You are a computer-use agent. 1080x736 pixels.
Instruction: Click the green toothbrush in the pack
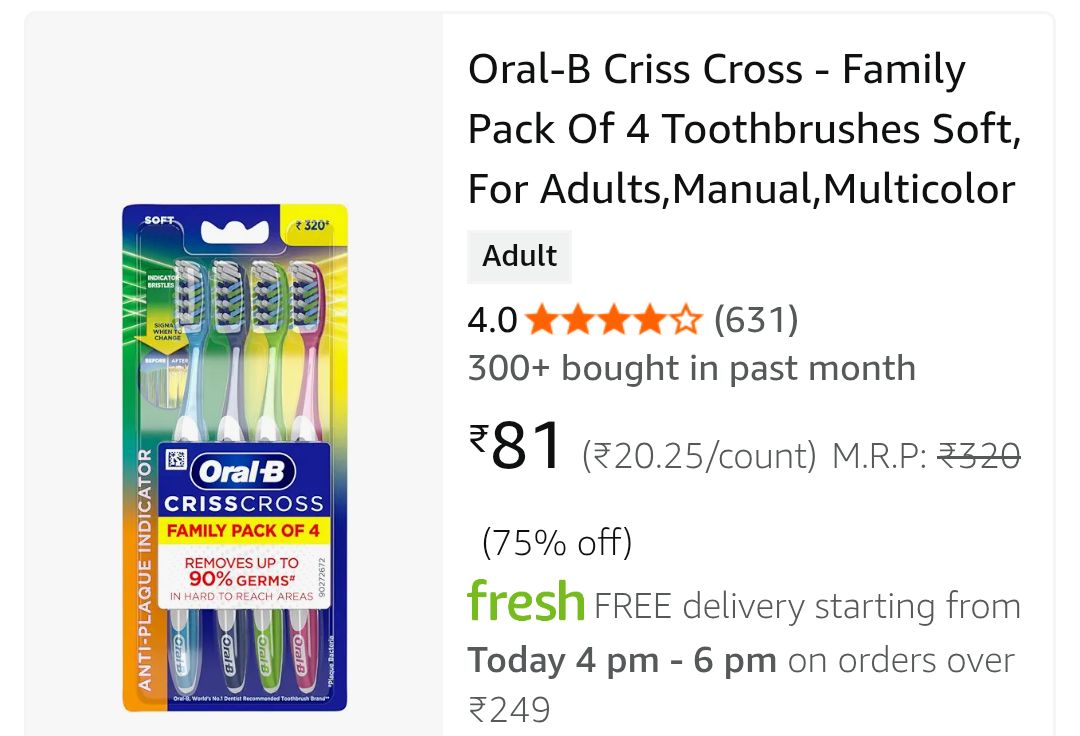point(266,340)
